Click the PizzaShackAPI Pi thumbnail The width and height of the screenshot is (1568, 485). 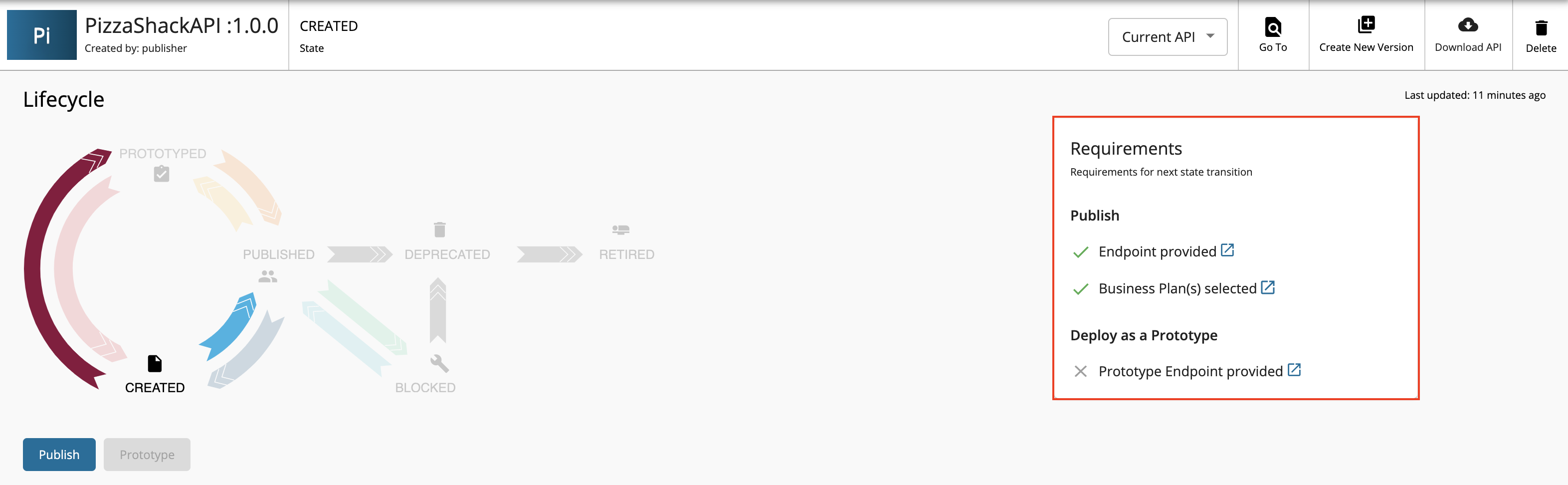41,35
